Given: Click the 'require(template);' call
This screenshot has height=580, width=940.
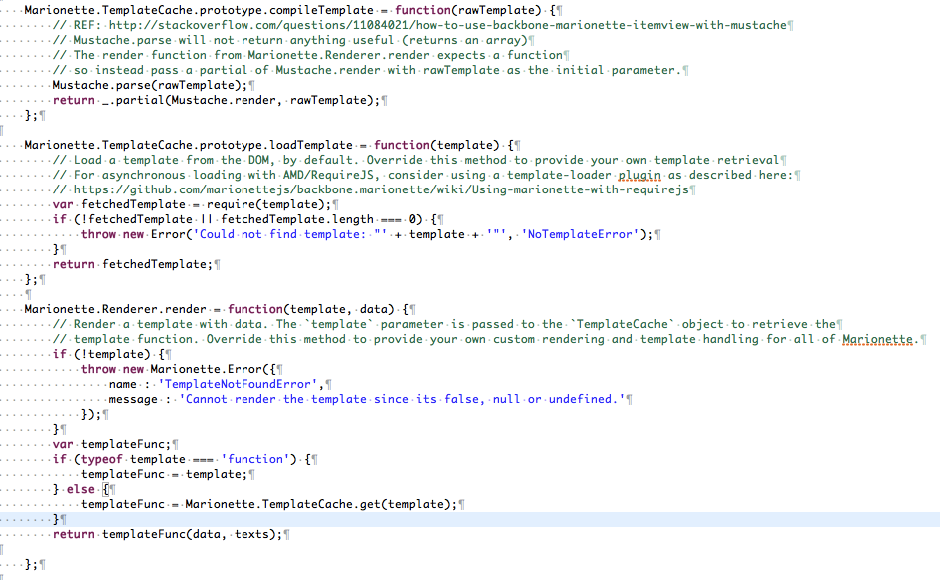Looking at the screenshot, I should click(x=269, y=205).
